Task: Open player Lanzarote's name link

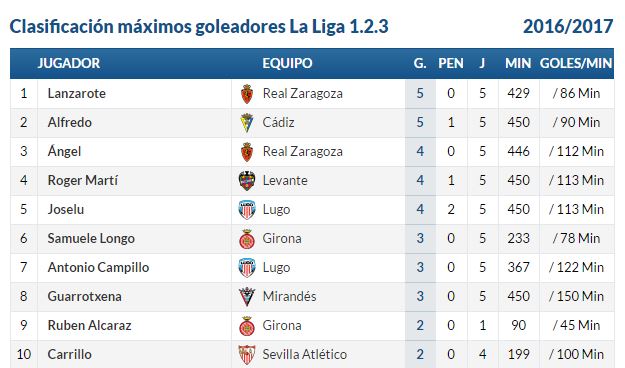Action: click(x=77, y=93)
